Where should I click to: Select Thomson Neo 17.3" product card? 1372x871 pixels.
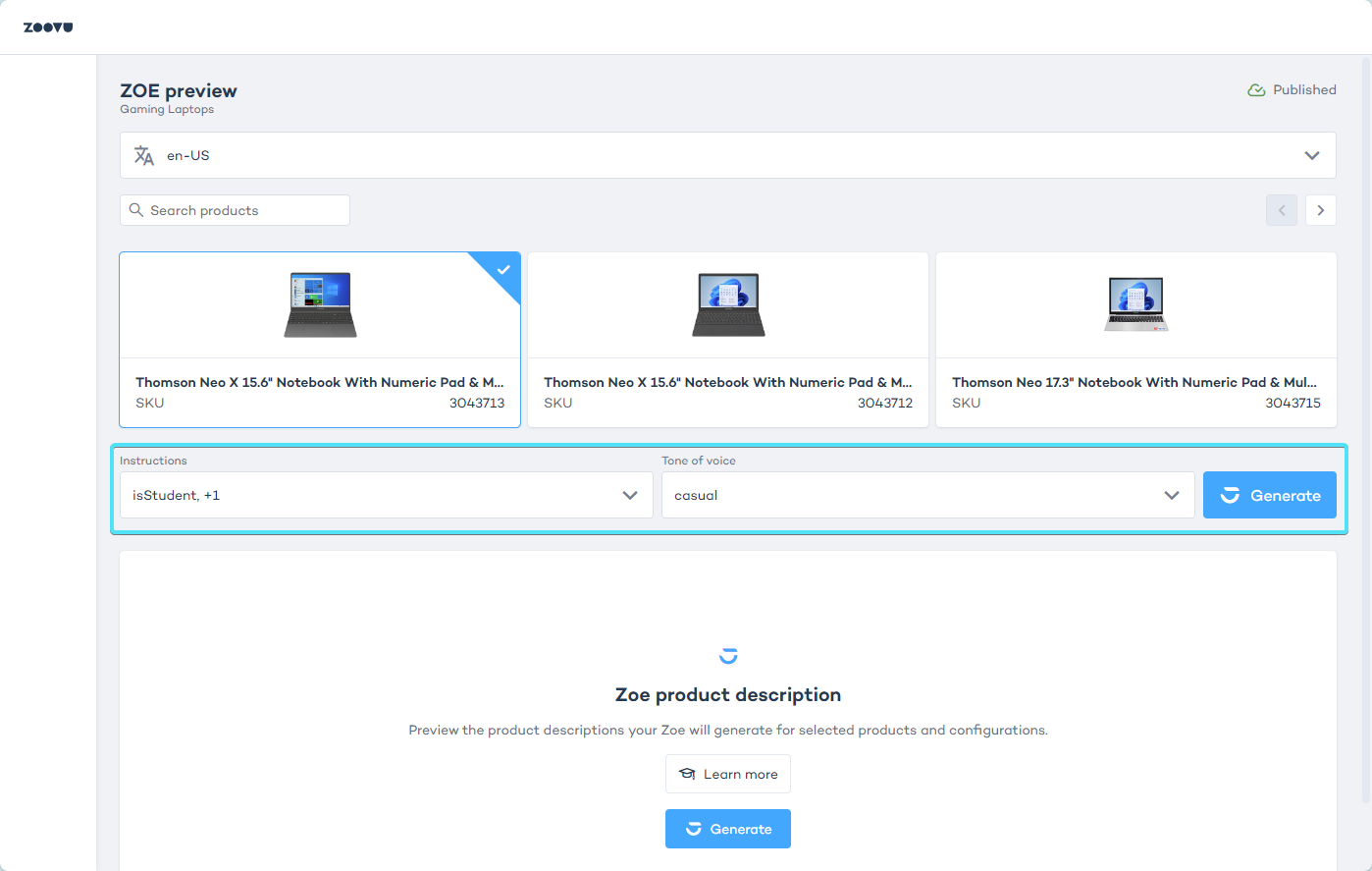pyautogui.click(x=1135, y=340)
